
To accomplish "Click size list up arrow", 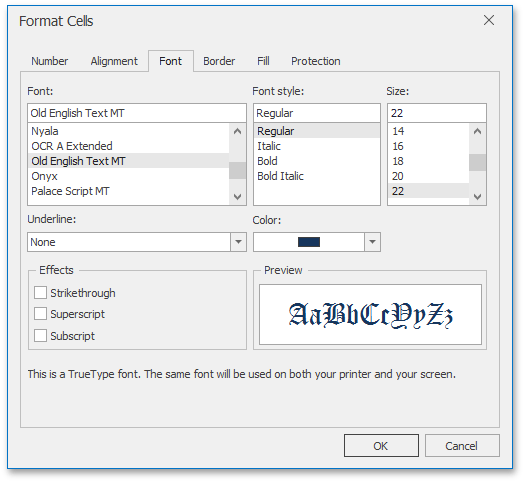I will pyautogui.click(x=477, y=131).
